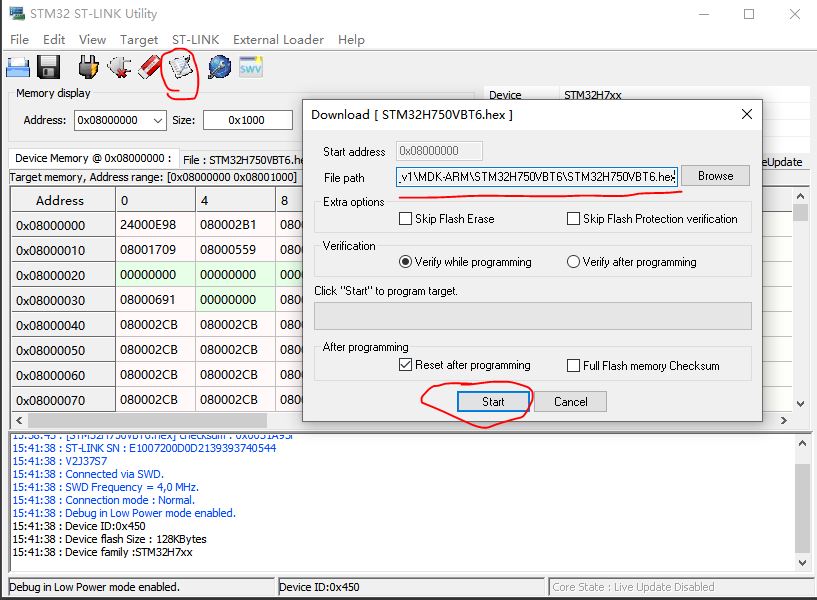Select cell 080002B1 in memory table
The image size is (817, 600).
coord(236,225)
